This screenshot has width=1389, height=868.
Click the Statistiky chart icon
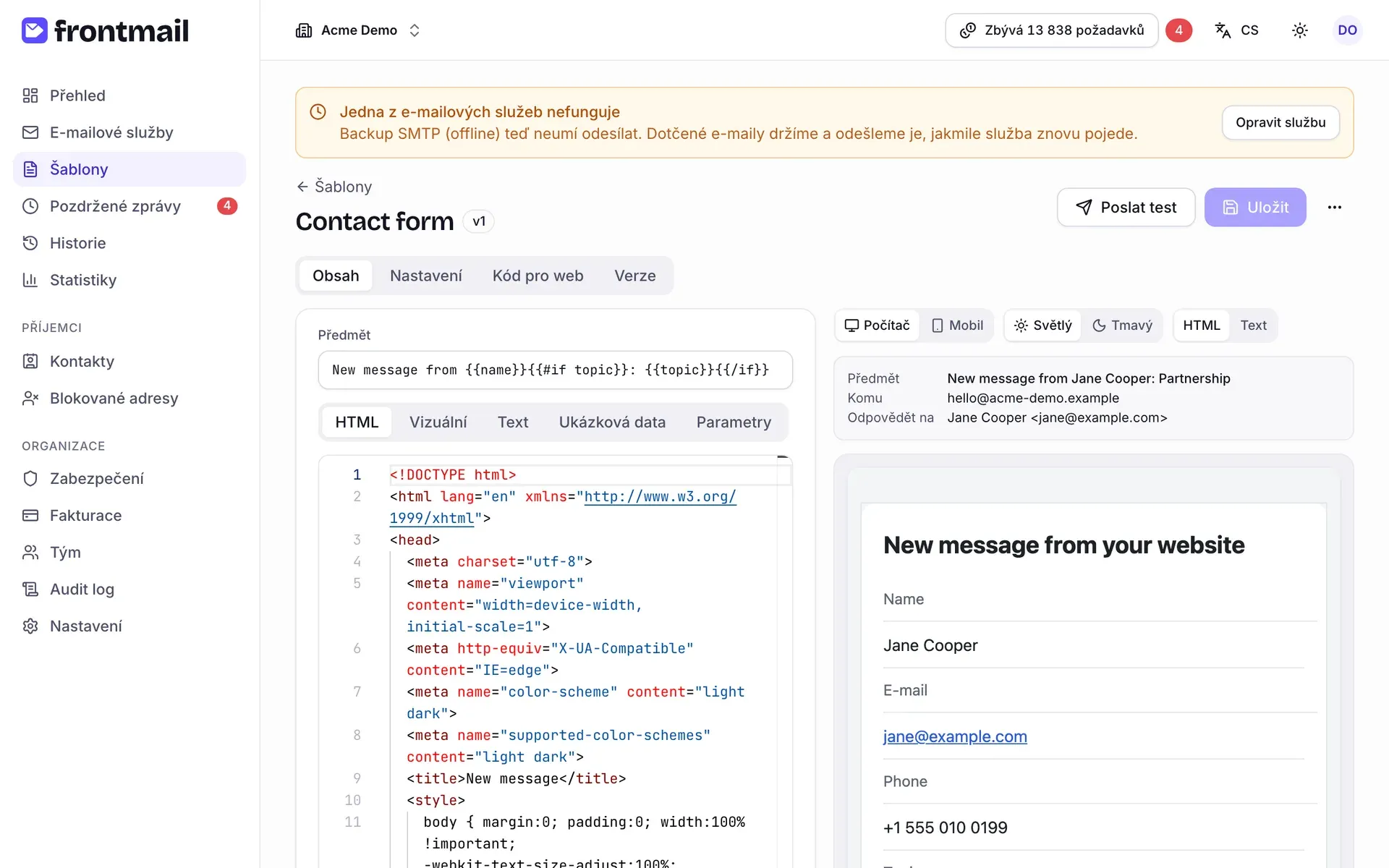[30, 280]
